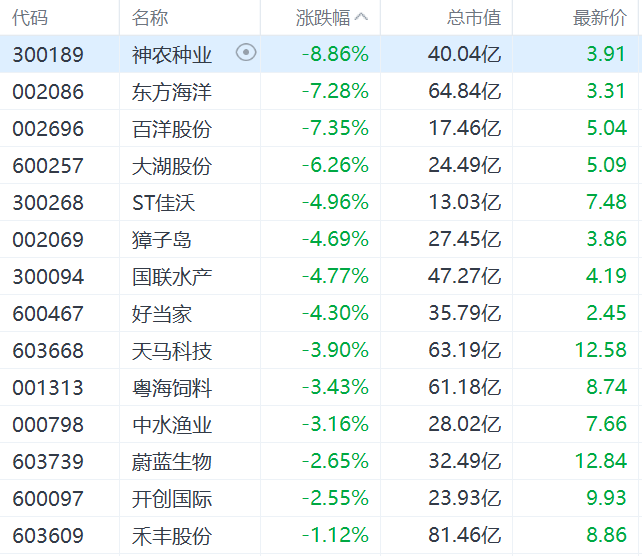The width and height of the screenshot is (642, 556).
Task: Select stock code 603609
Action: pos(48,536)
